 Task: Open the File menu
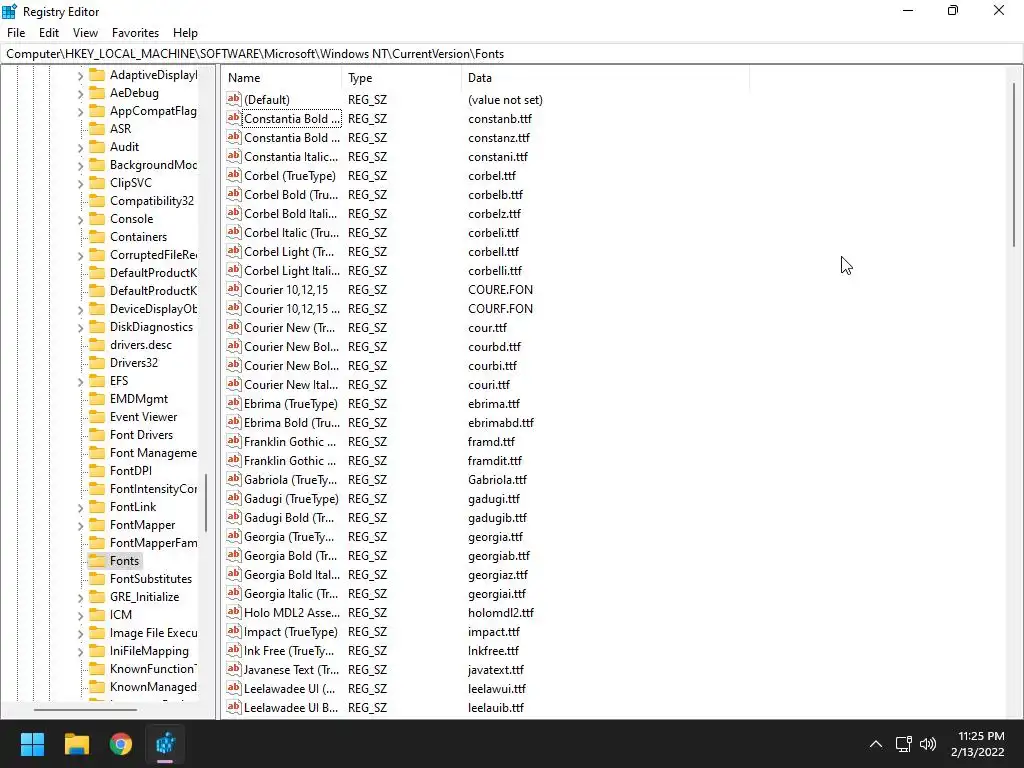pyautogui.click(x=16, y=33)
